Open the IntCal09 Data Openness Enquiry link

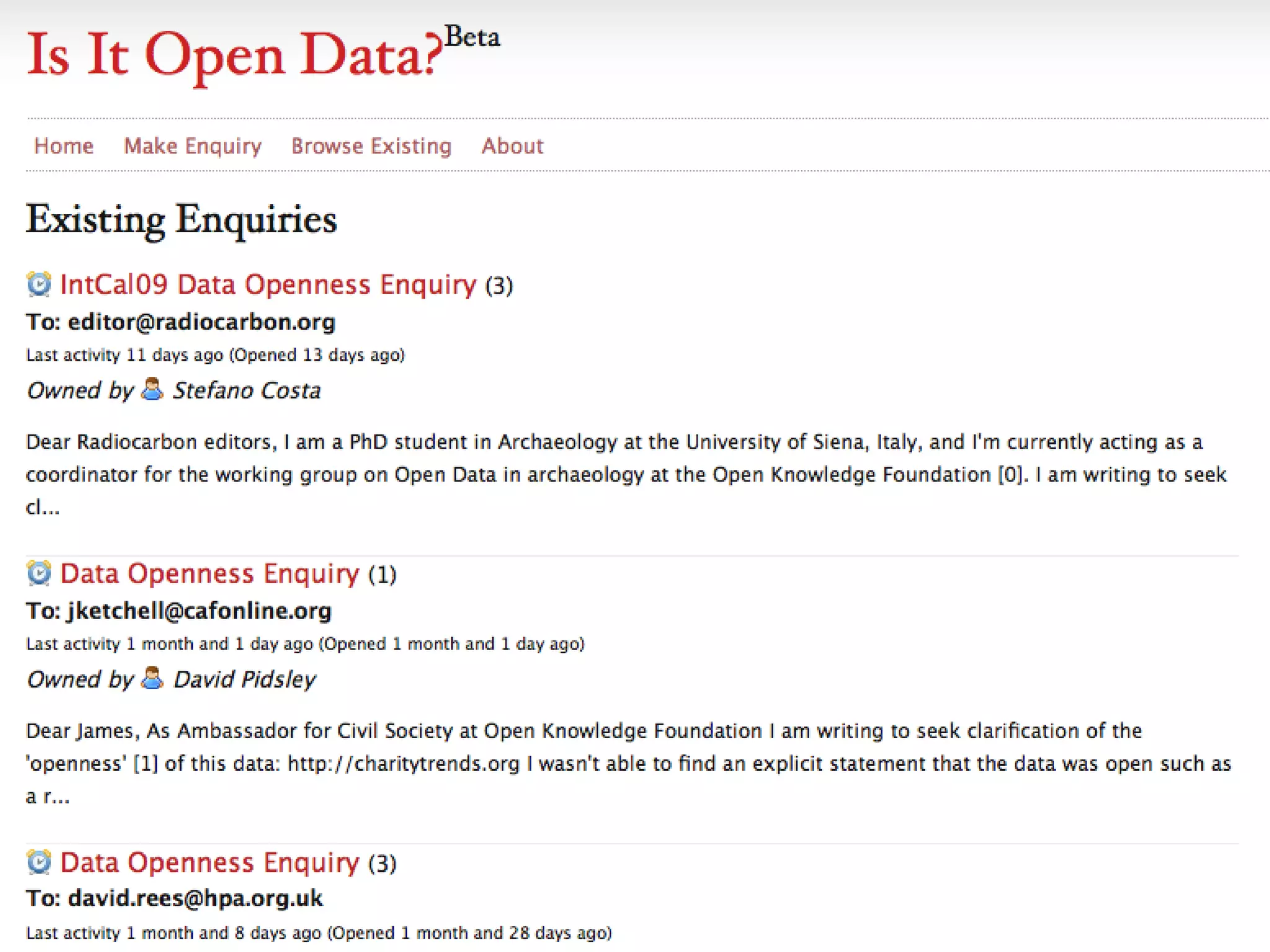pos(268,284)
